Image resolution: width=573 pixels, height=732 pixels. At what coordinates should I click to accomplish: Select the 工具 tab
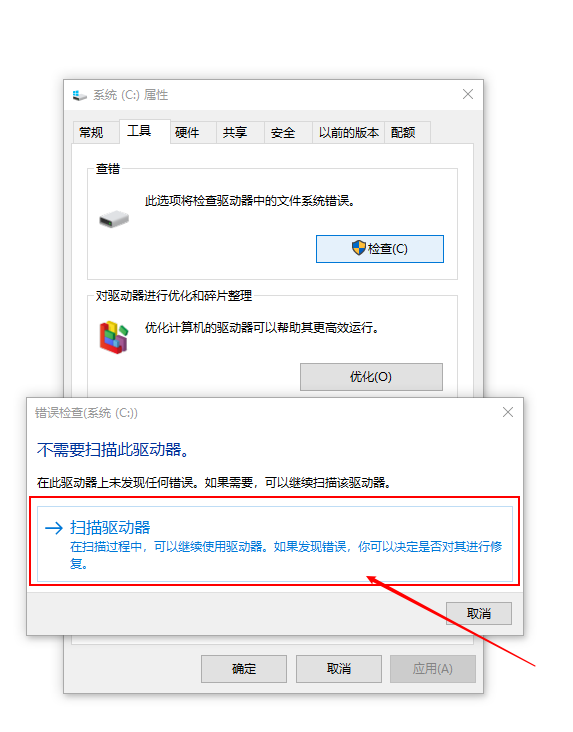[139, 131]
